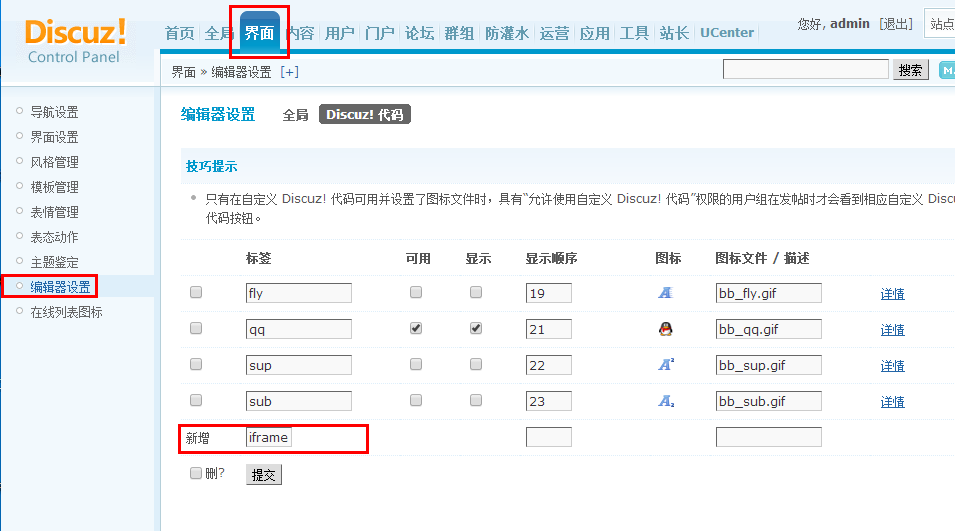Uncheck the 显示 checkbox for qq
The image size is (955, 531).
coord(476,328)
